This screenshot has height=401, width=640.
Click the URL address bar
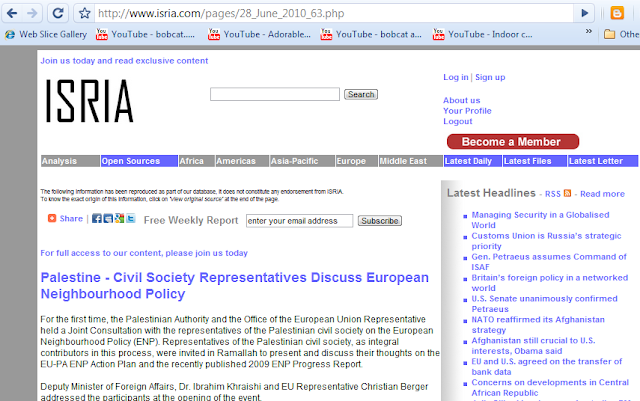pyautogui.click(x=333, y=13)
